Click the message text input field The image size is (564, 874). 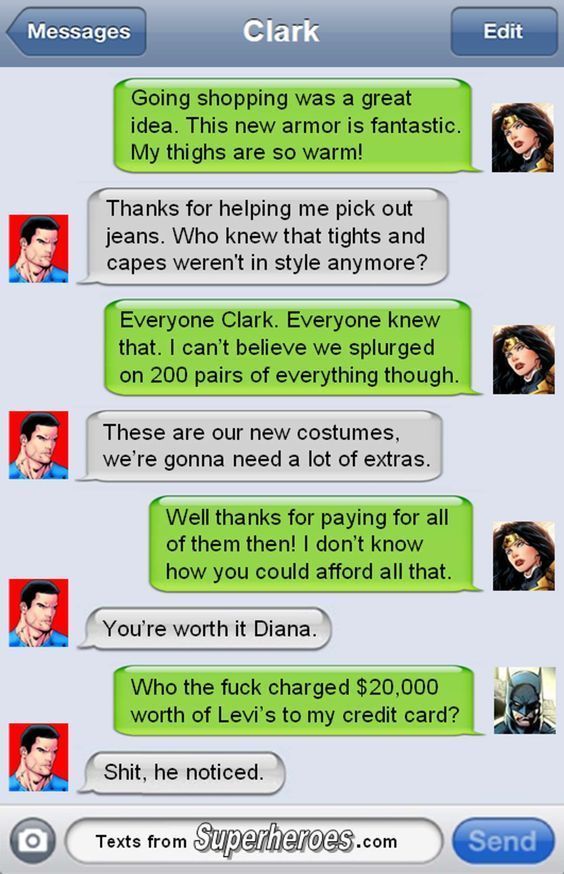(254, 841)
